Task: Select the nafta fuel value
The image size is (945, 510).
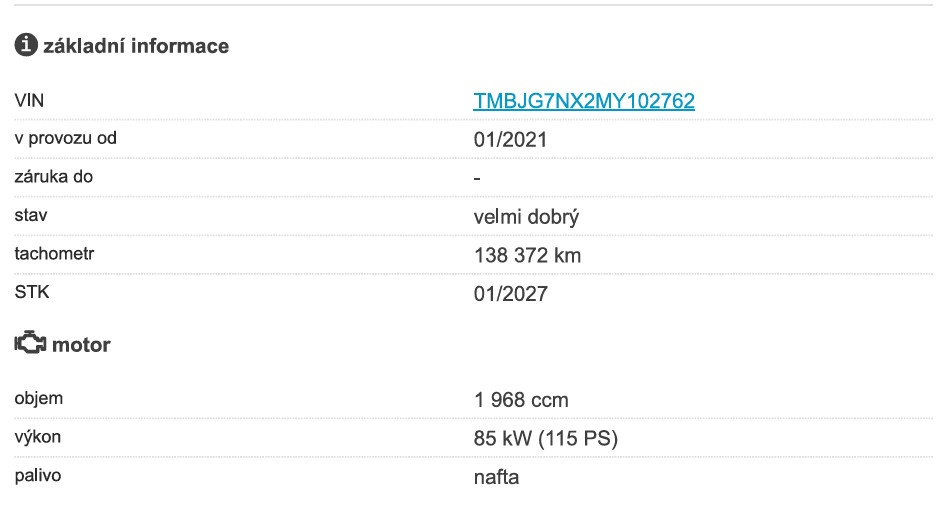Action: coord(496,477)
